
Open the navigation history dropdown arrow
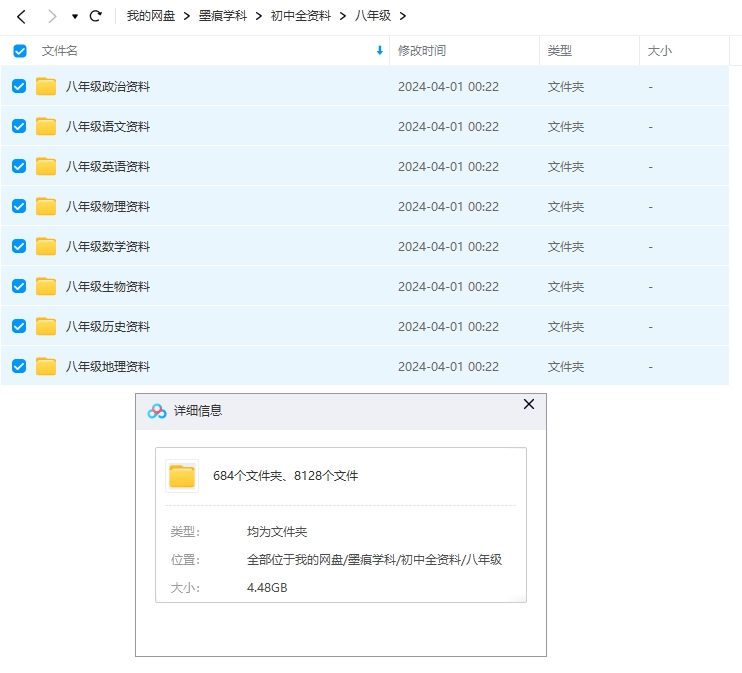pyautogui.click(x=75, y=17)
